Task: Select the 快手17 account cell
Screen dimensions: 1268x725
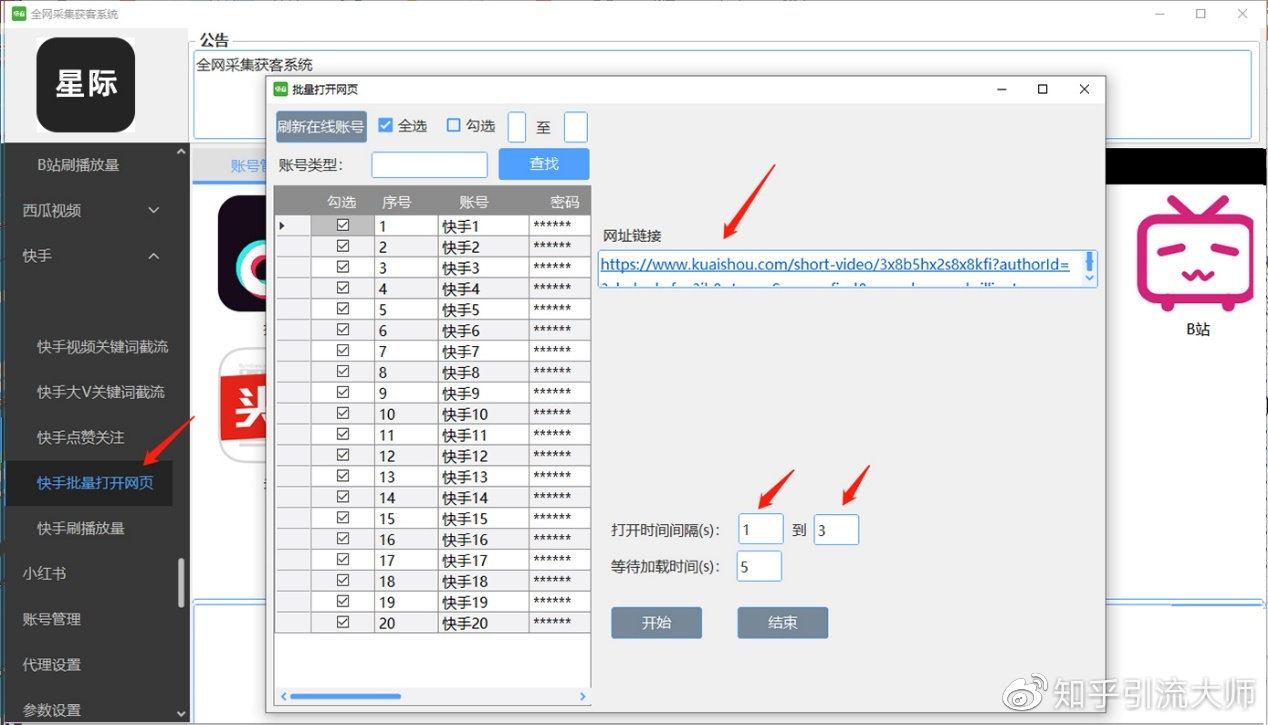Action: [483, 560]
